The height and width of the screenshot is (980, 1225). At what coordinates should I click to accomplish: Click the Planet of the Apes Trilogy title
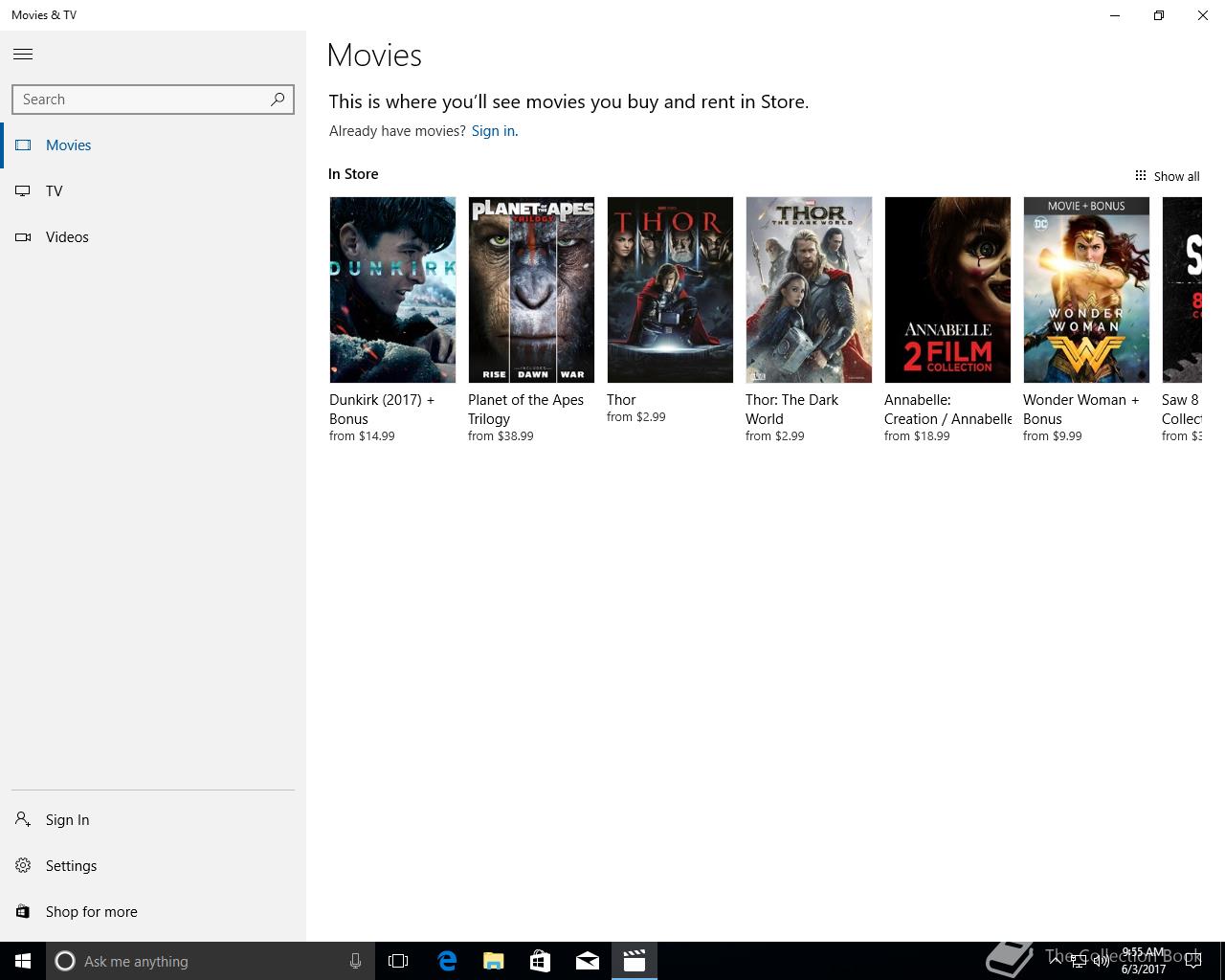coord(525,410)
